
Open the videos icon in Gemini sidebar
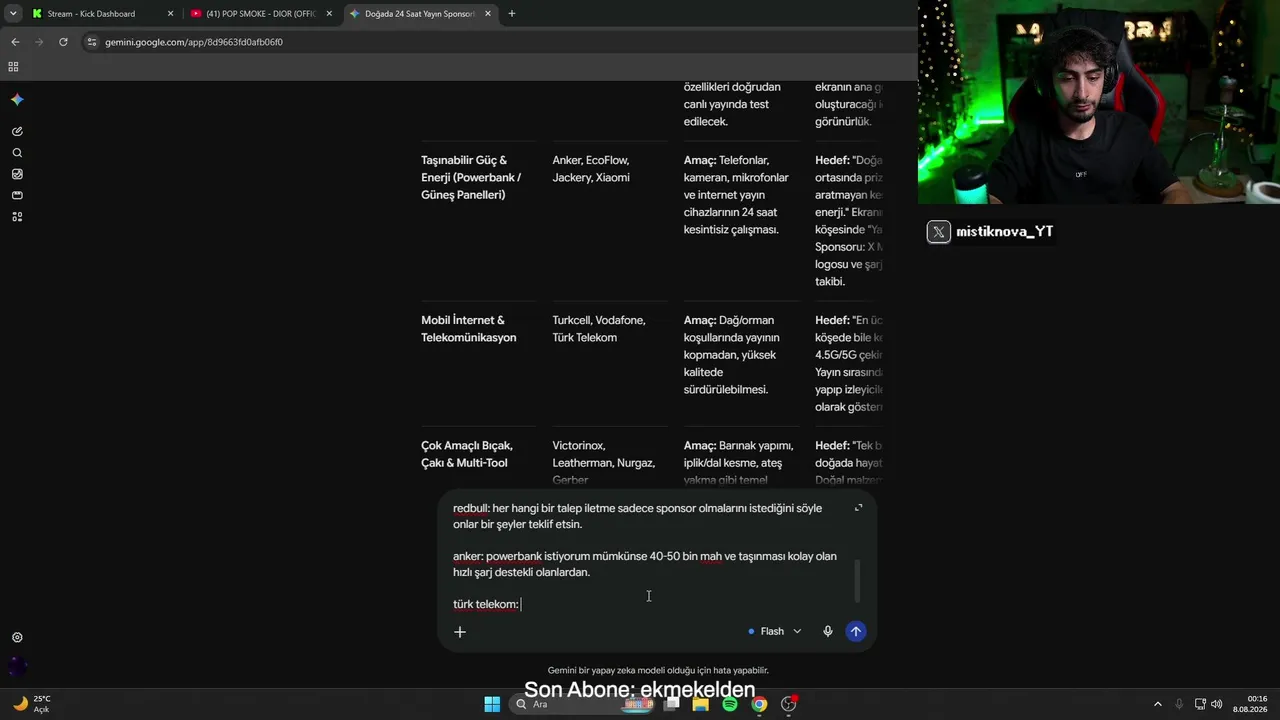[17, 195]
